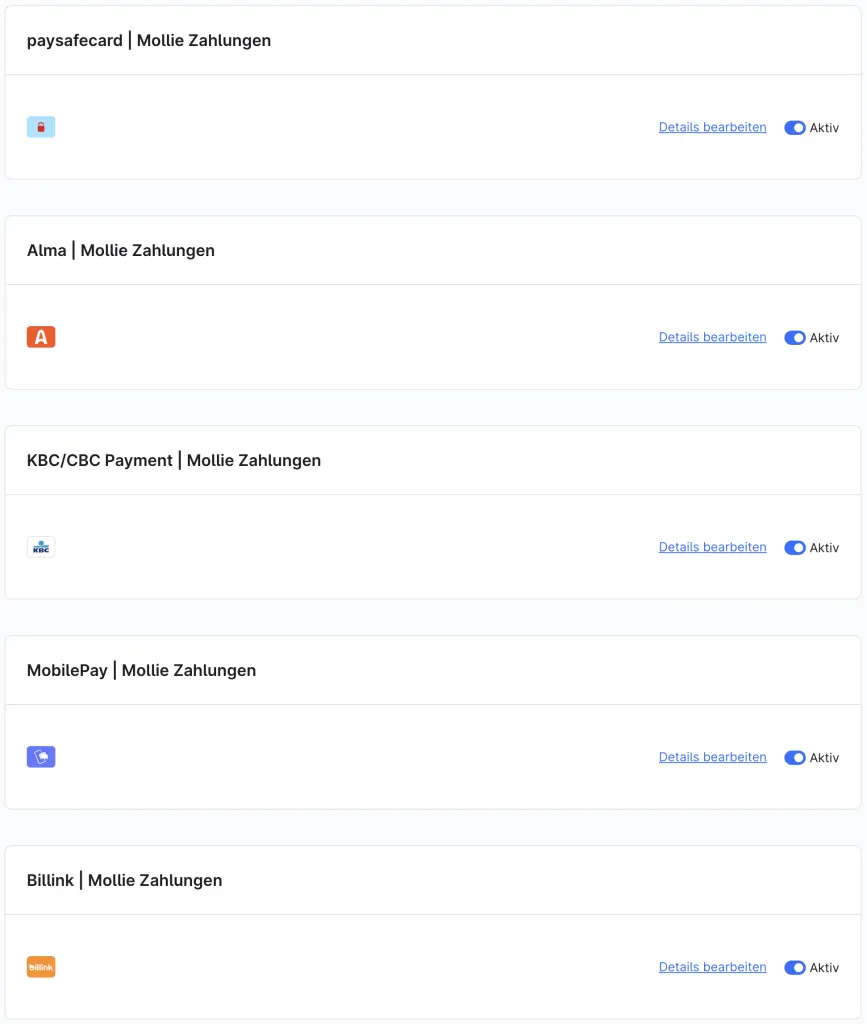Click the Aktiv label in the Alma card
The image size is (867, 1024).
(825, 338)
